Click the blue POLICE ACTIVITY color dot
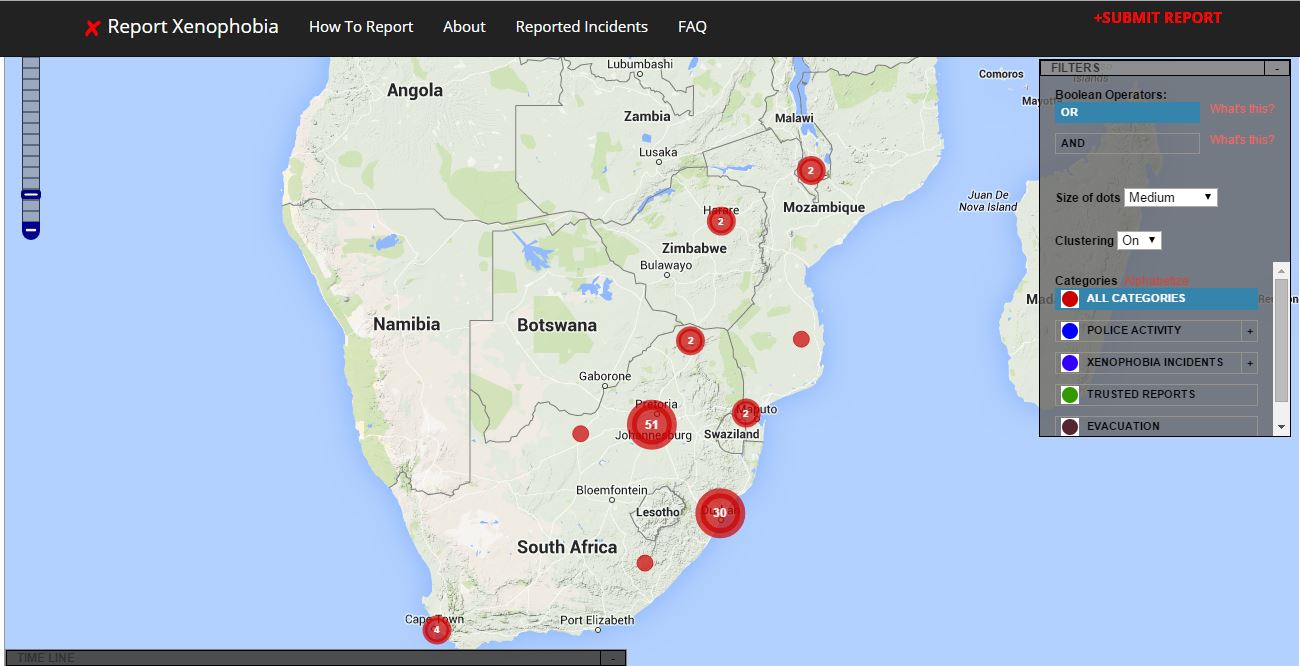 [1070, 331]
